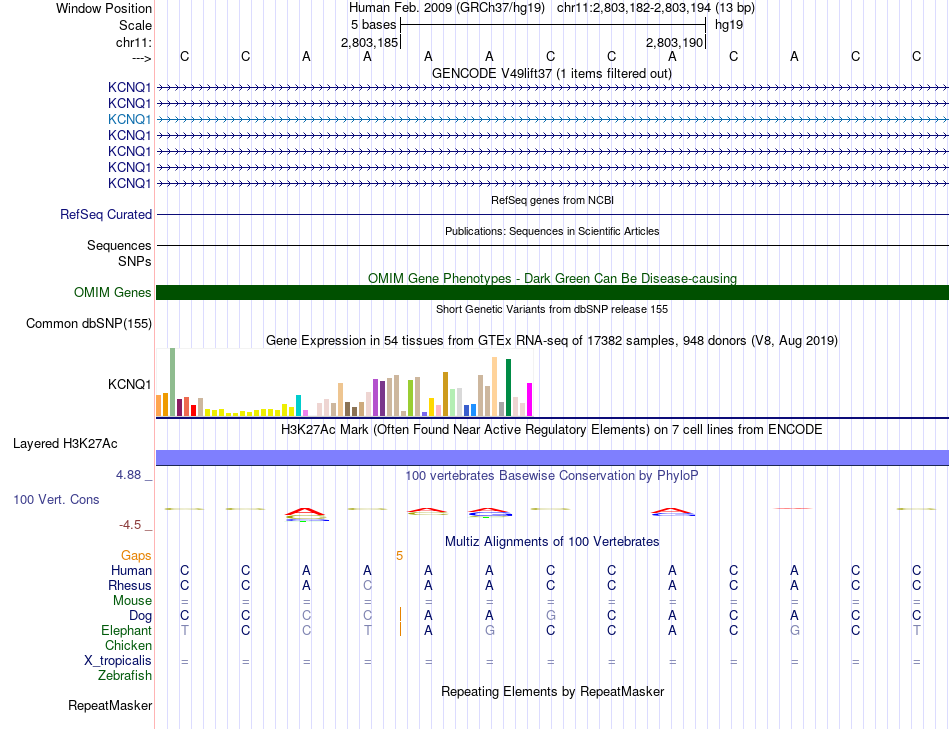Screen dimensions: 950x729
Task: Click the RefSeq Curated track label
Action: (x=106, y=215)
